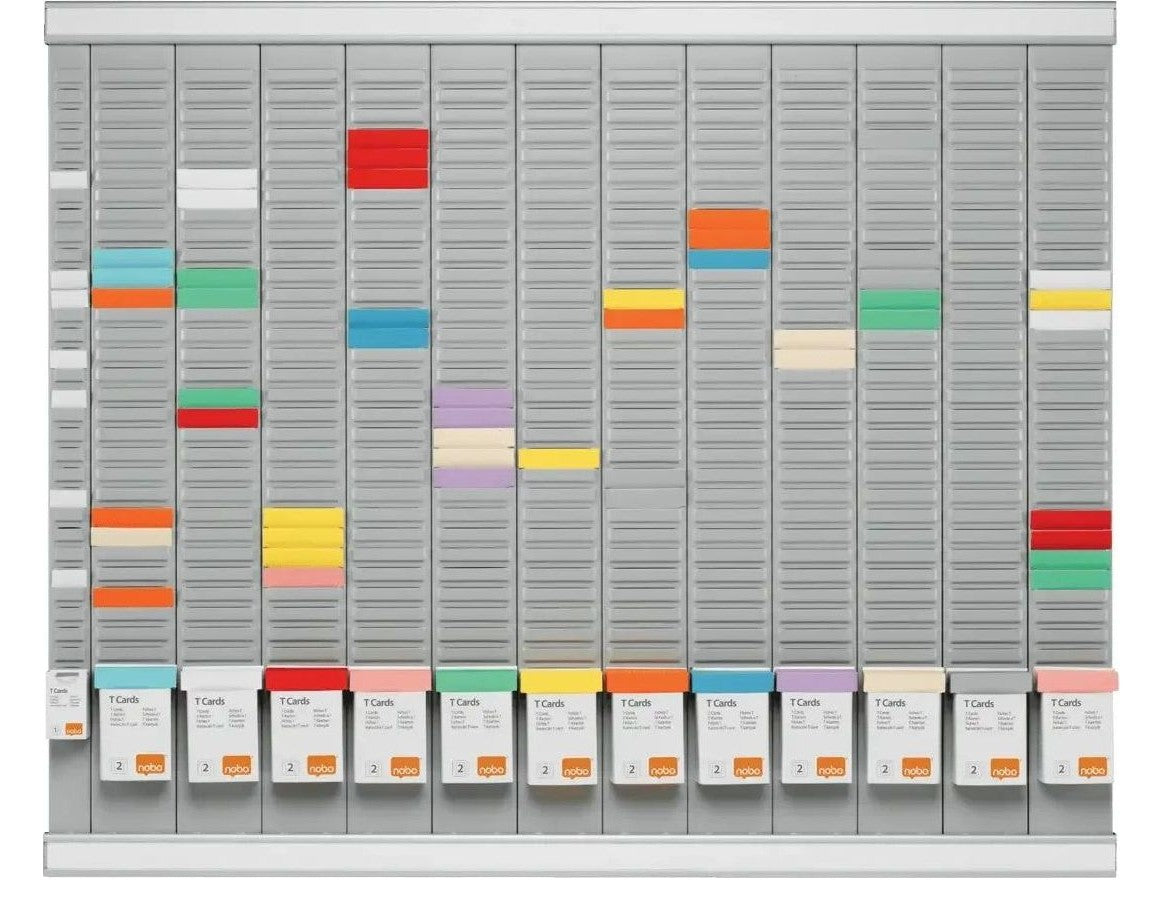Click the number 2 badge on the yellow-topped pack
This screenshot has height=921, width=1163.
click(x=545, y=770)
